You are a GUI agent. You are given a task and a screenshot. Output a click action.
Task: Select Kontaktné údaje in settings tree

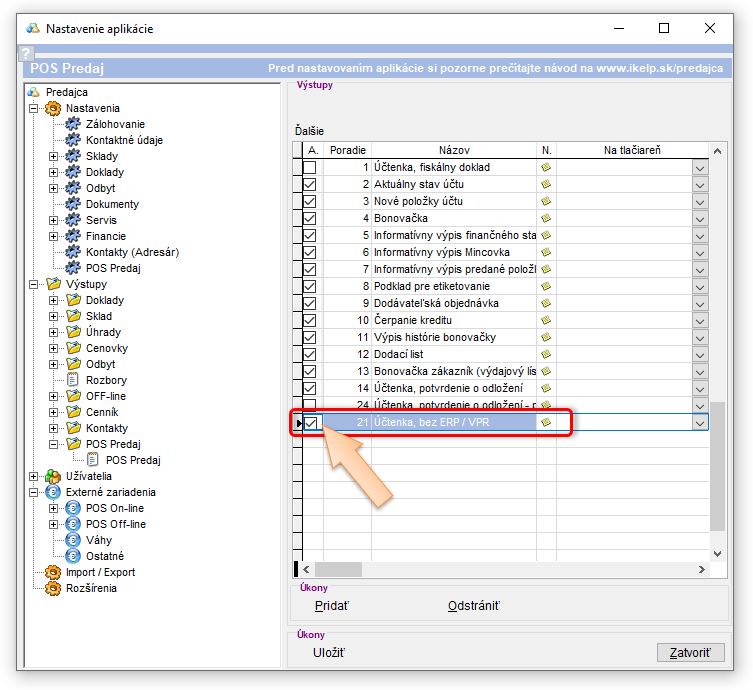(124, 140)
